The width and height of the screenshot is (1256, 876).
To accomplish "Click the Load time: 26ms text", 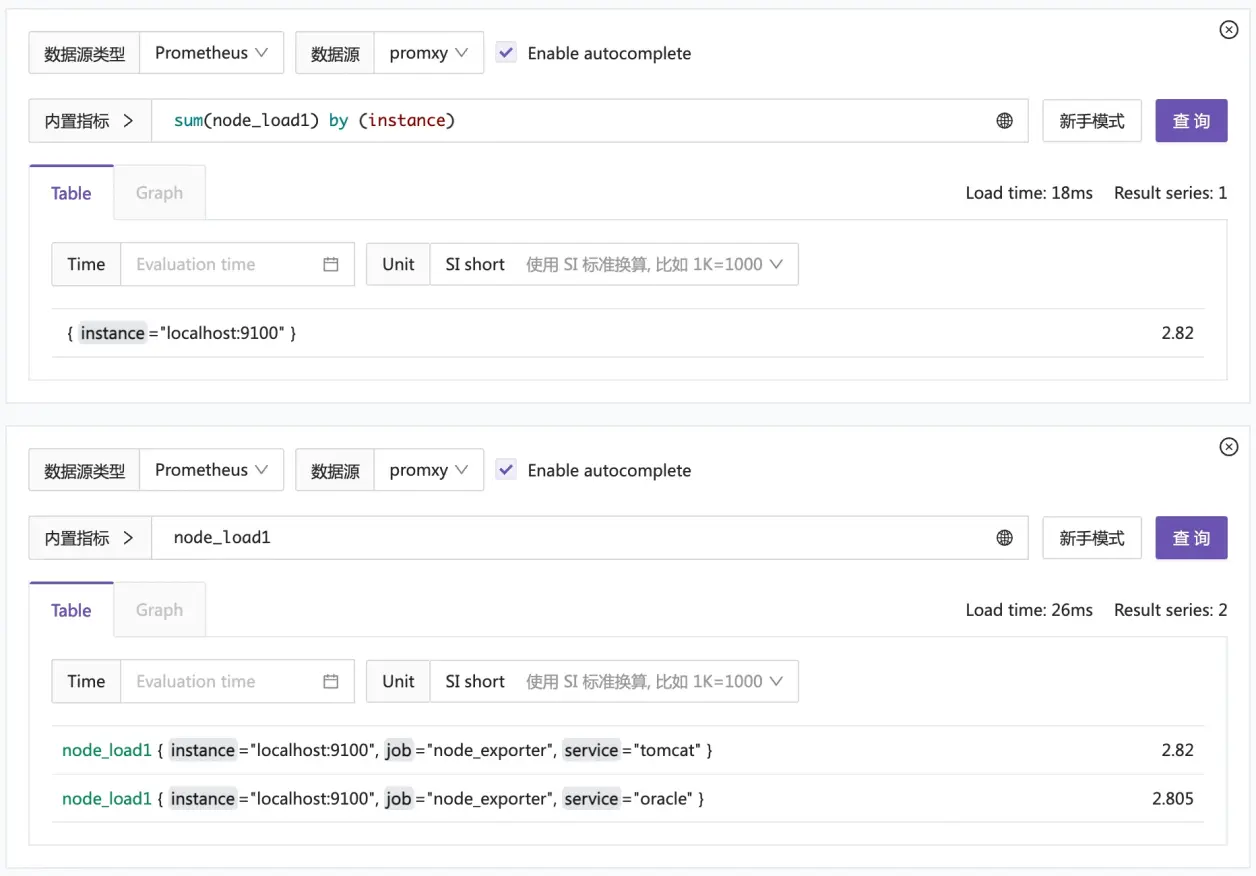I will 1029,610.
